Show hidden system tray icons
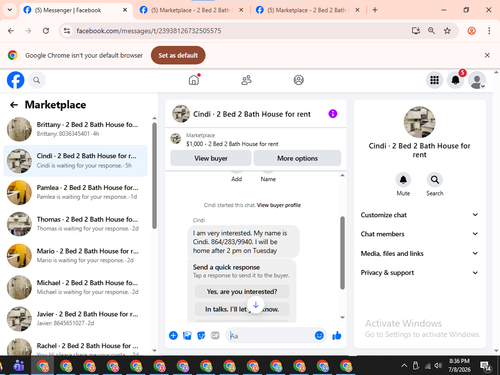The image size is (500, 375). [404, 366]
